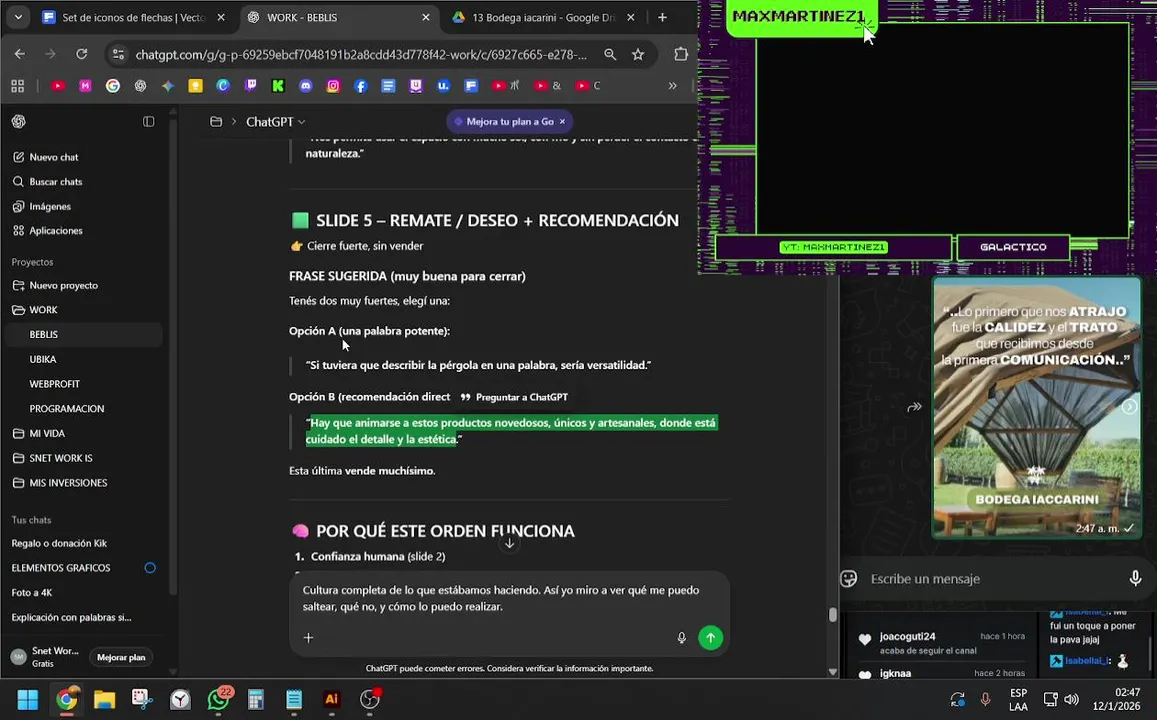Add attachment with plus icon in composer

(308, 637)
